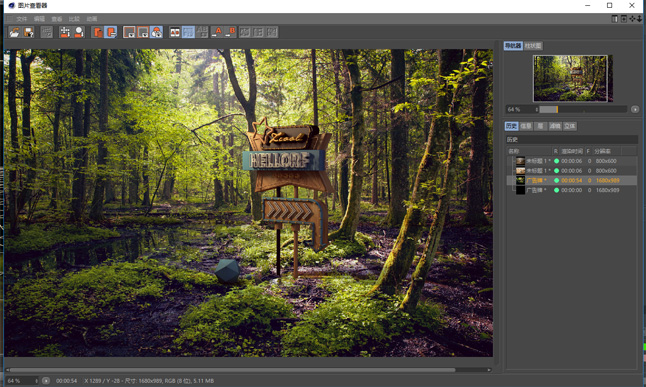Set current image as B
The height and width of the screenshot is (387, 646).
pyautogui.click(x=230, y=32)
